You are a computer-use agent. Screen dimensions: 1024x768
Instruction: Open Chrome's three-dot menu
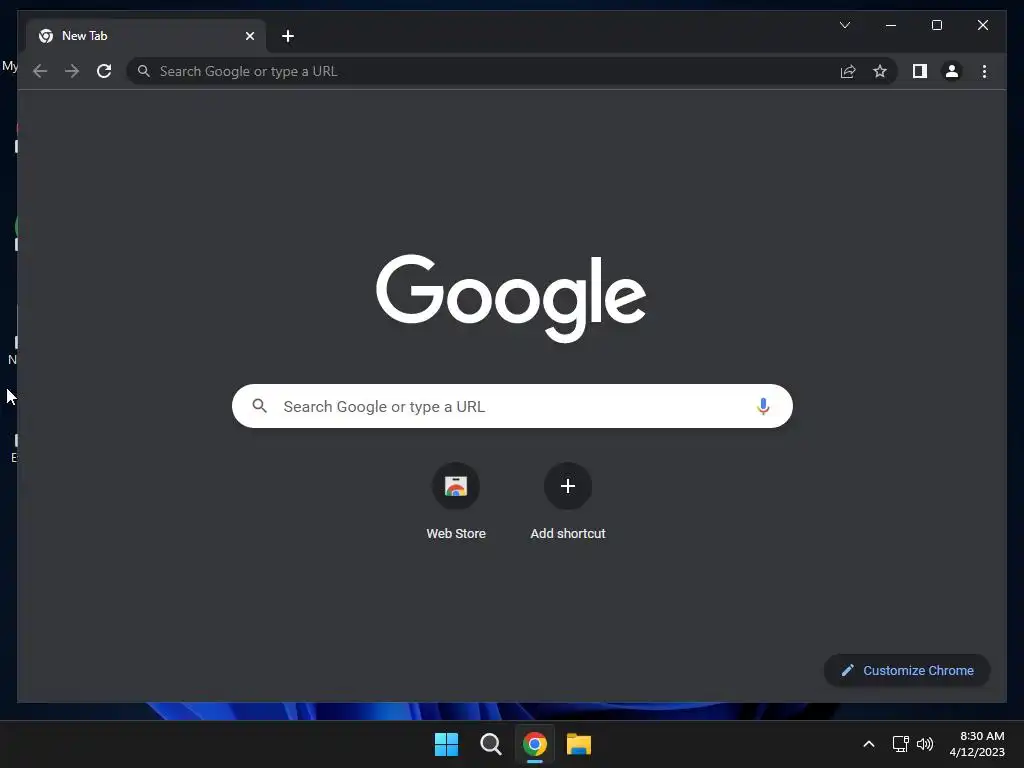click(984, 71)
